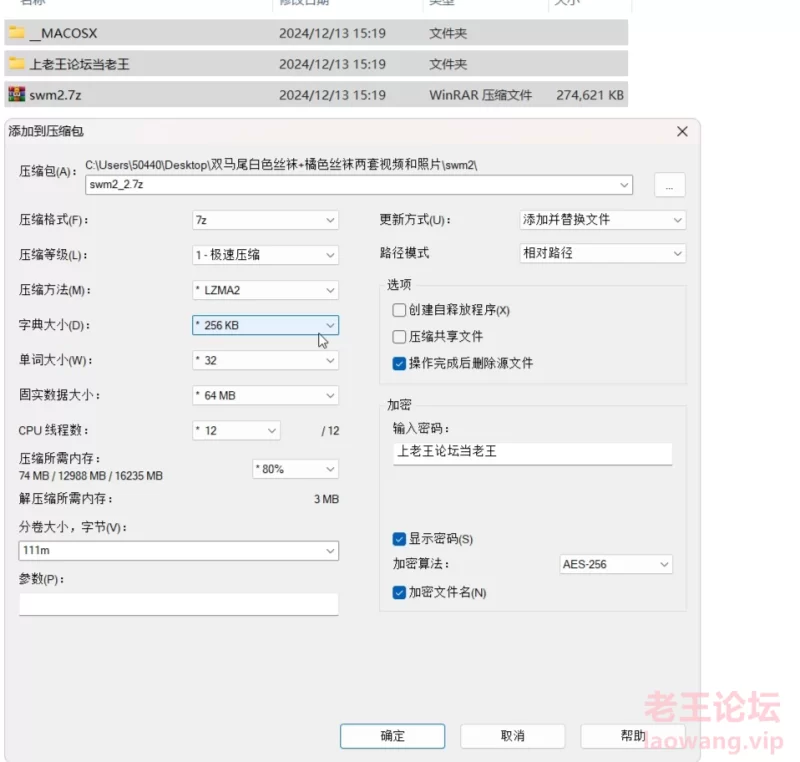This screenshot has width=800, height=762.
Task: Click the 取消 button
Action: pos(512,736)
